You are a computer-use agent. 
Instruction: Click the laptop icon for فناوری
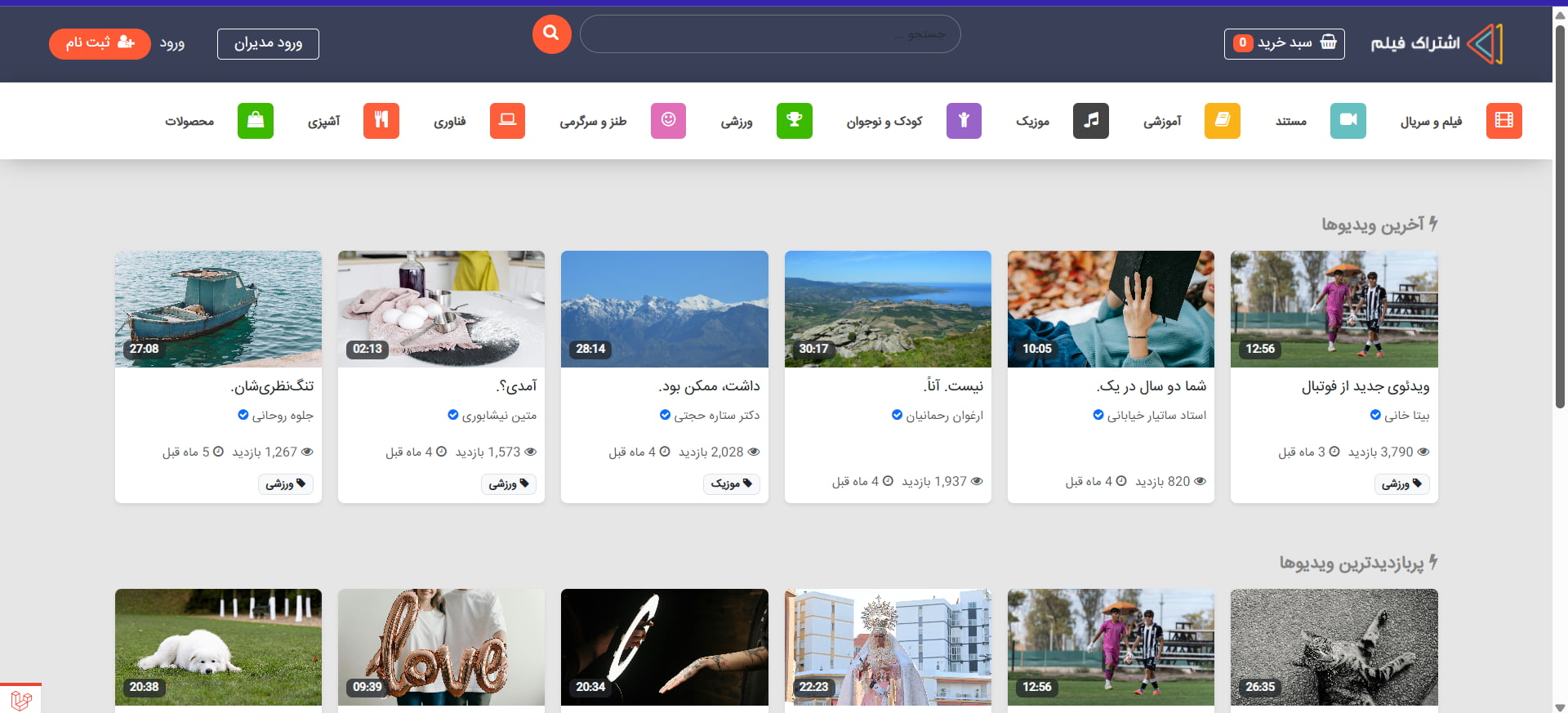tap(507, 121)
